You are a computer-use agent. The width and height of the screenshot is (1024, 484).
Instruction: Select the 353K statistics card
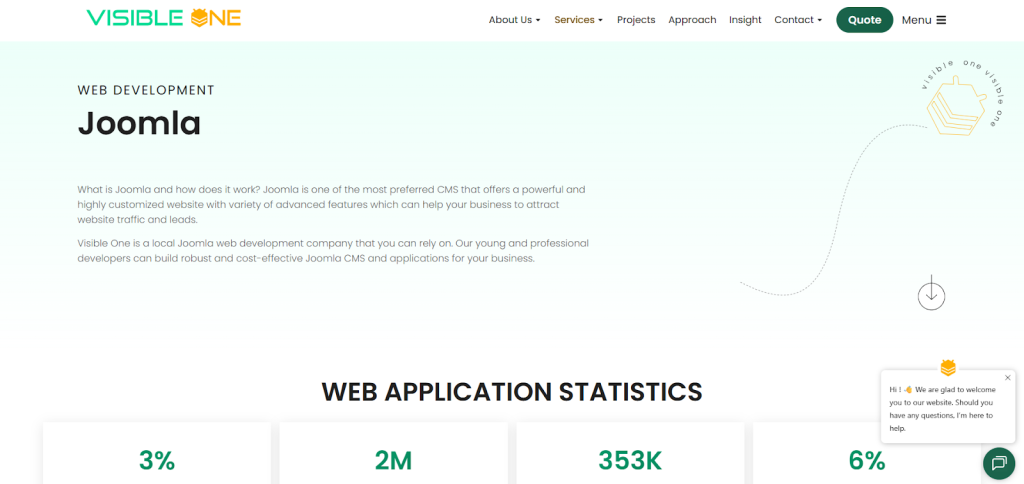coord(630,455)
